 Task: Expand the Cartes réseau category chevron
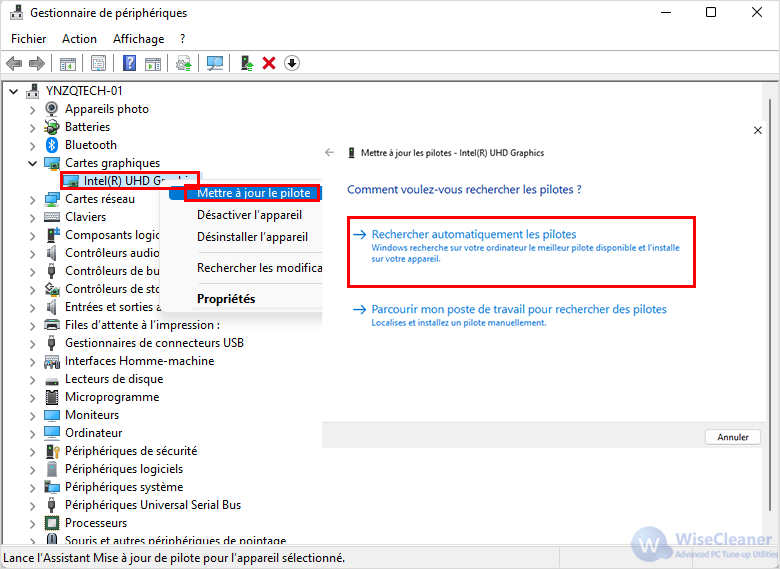tap(32, 200)
